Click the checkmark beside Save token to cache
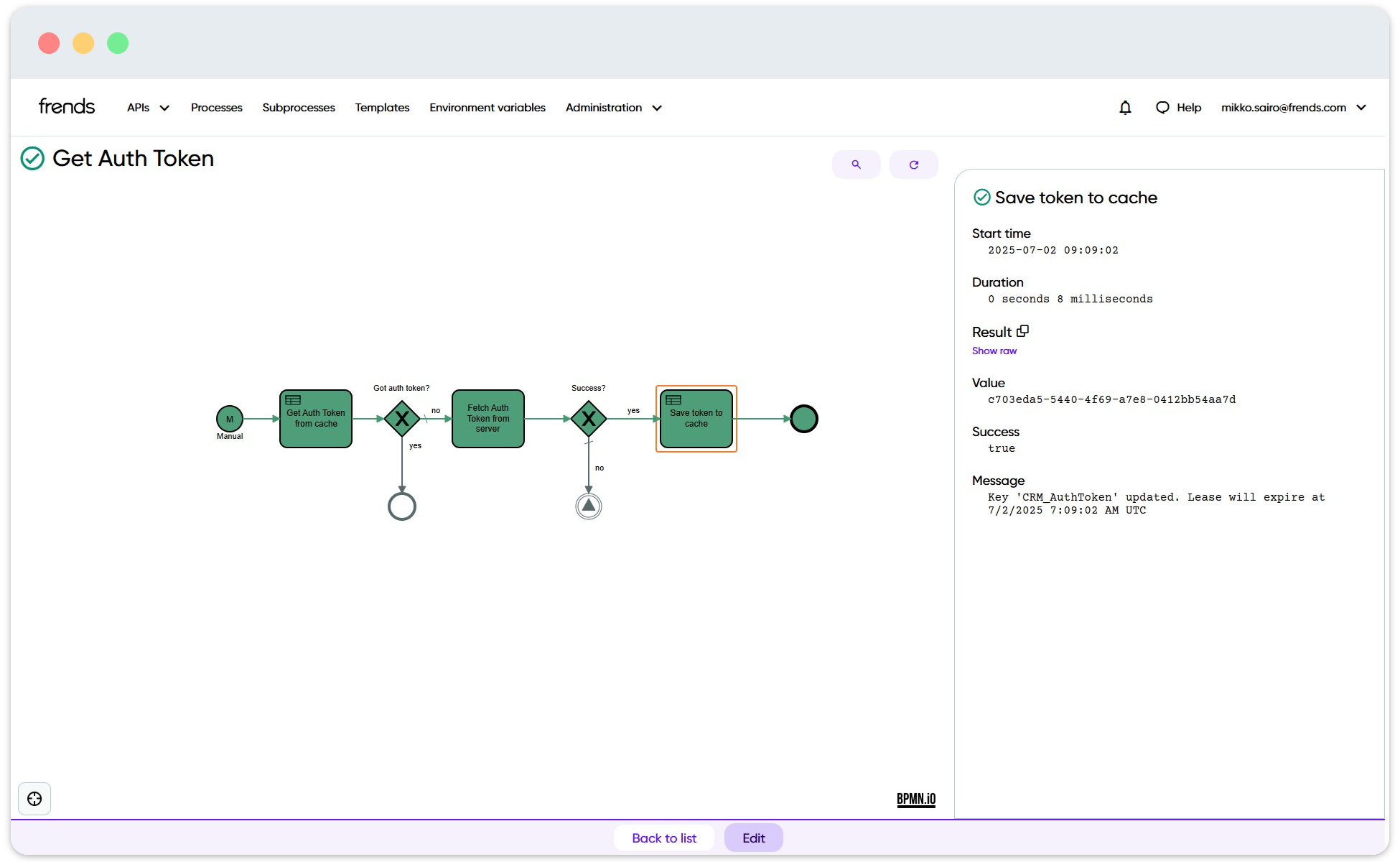This screenshot has width=1400, height=862. 981,197
